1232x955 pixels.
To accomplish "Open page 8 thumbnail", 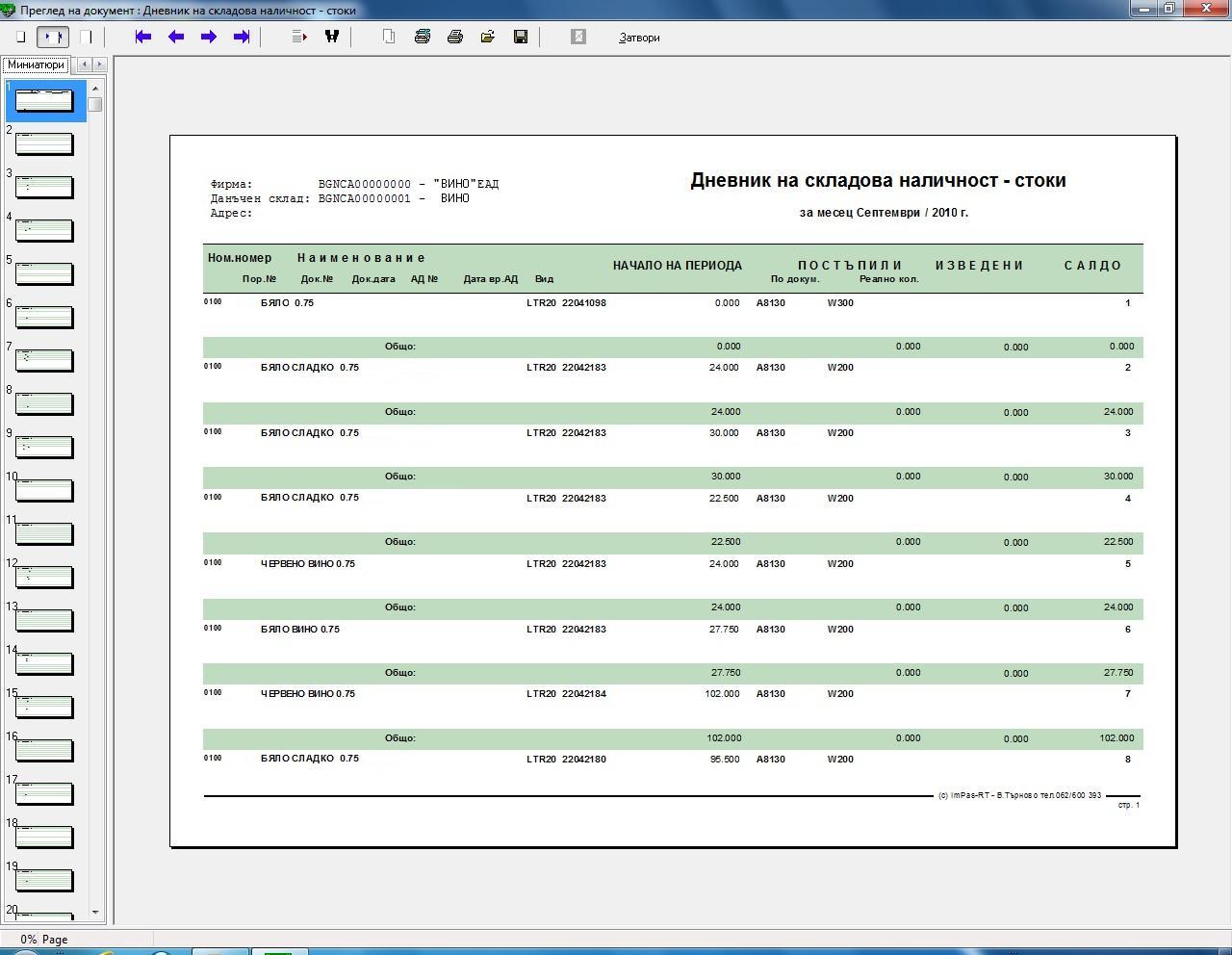I will pyautogui.click(x=44, y=403).
